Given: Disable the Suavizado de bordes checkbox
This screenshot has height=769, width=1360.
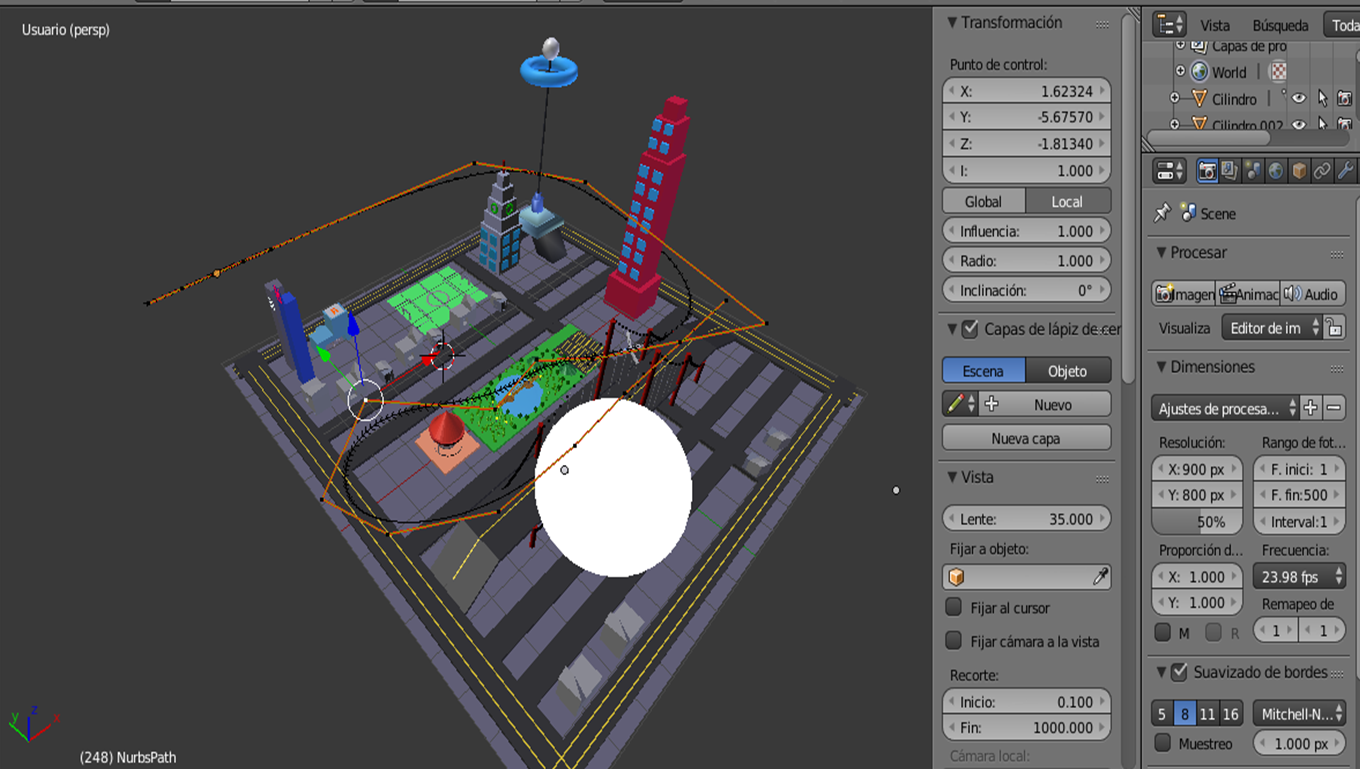Looking at the screenshot, I should tap(1180, 672).
